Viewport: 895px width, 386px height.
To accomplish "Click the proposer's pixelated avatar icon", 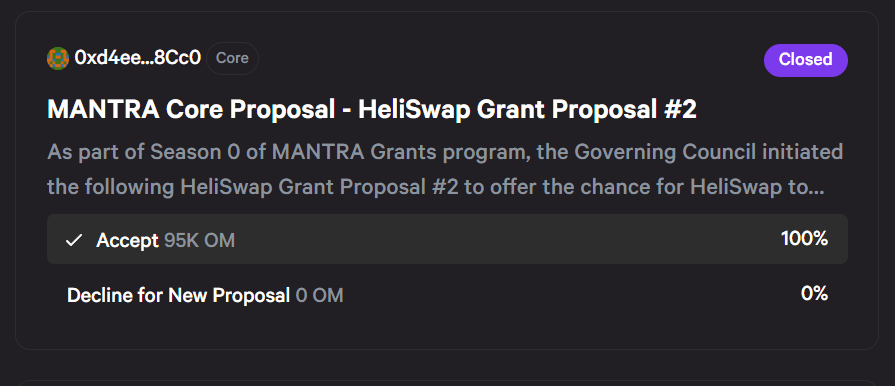I will pos(58,59).
